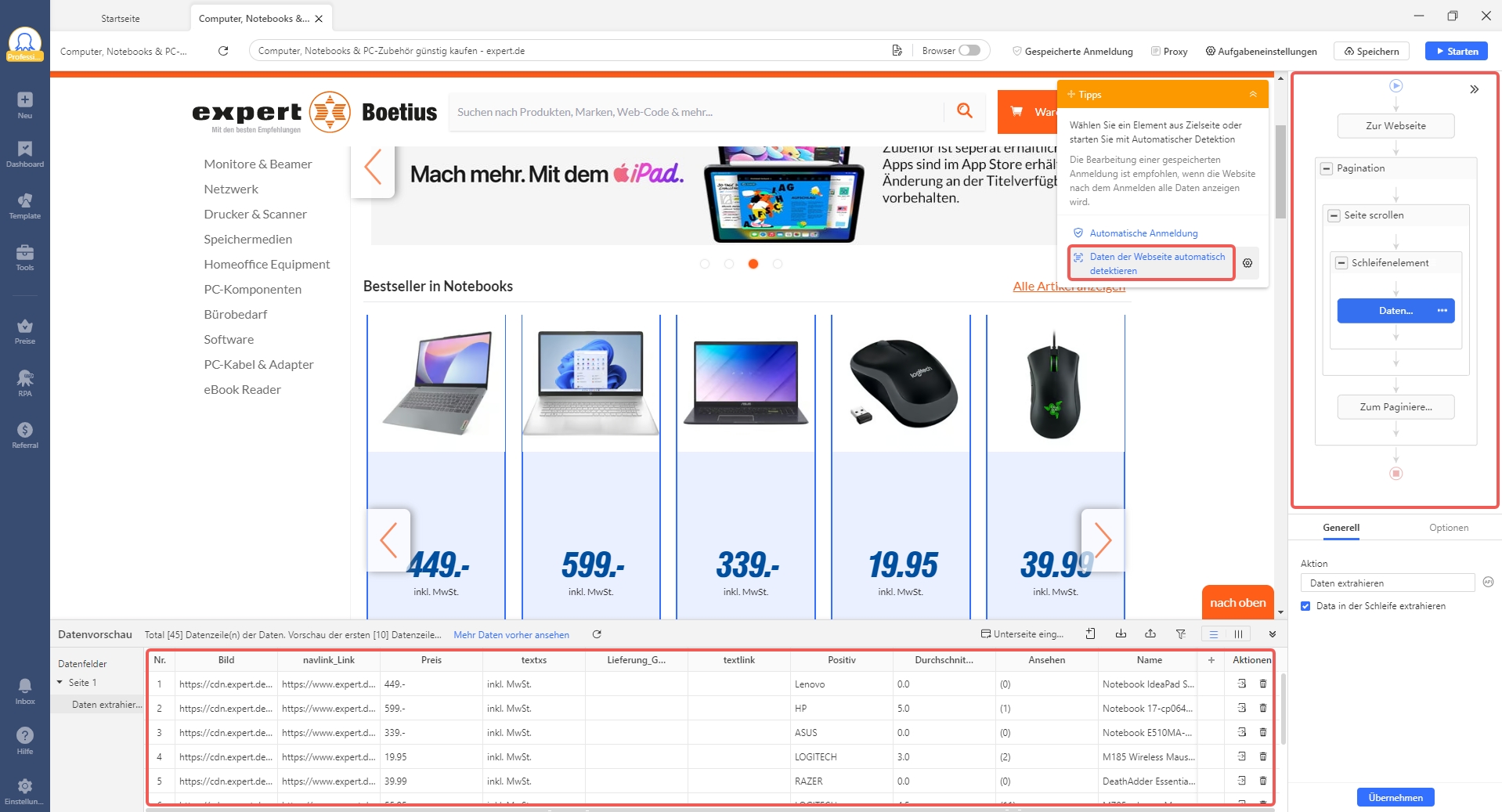The width and height of the screenshot is (1502, 812).
Task: Click the Starten button
Action: coord(1457,51)
